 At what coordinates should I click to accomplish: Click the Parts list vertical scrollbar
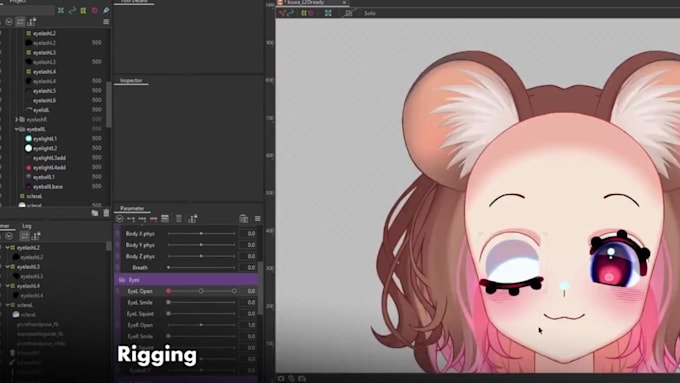click(108, 104)
